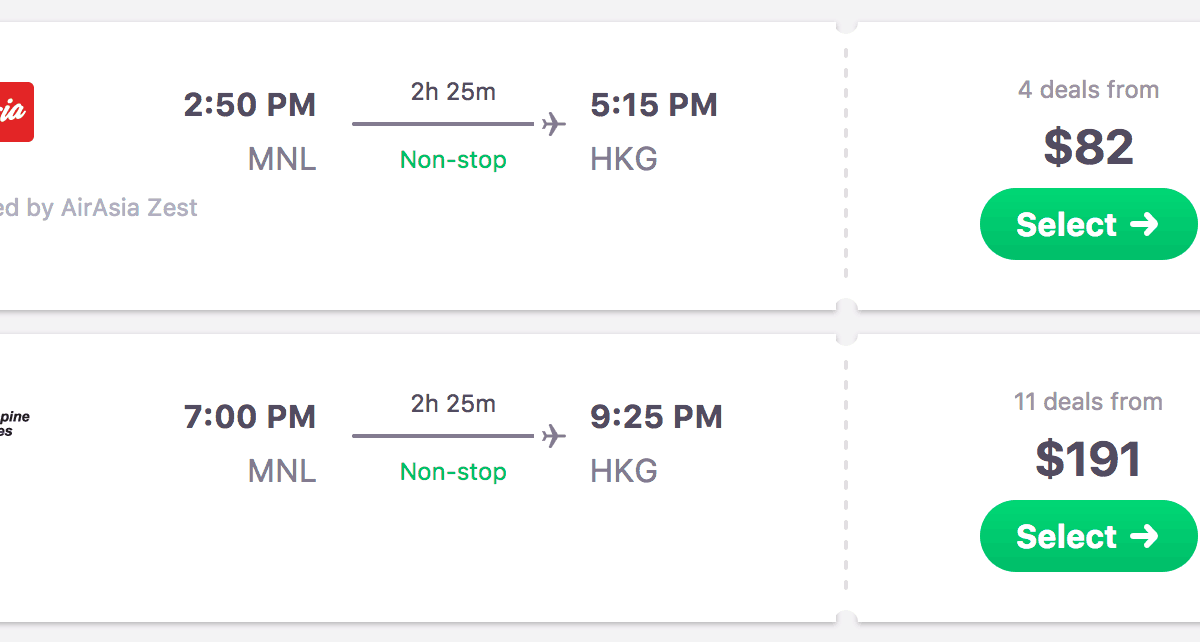Screen dimensions: 1200x642
Task: Click Non-stop label on the $82 flight
Action: (x=453, y=160)
